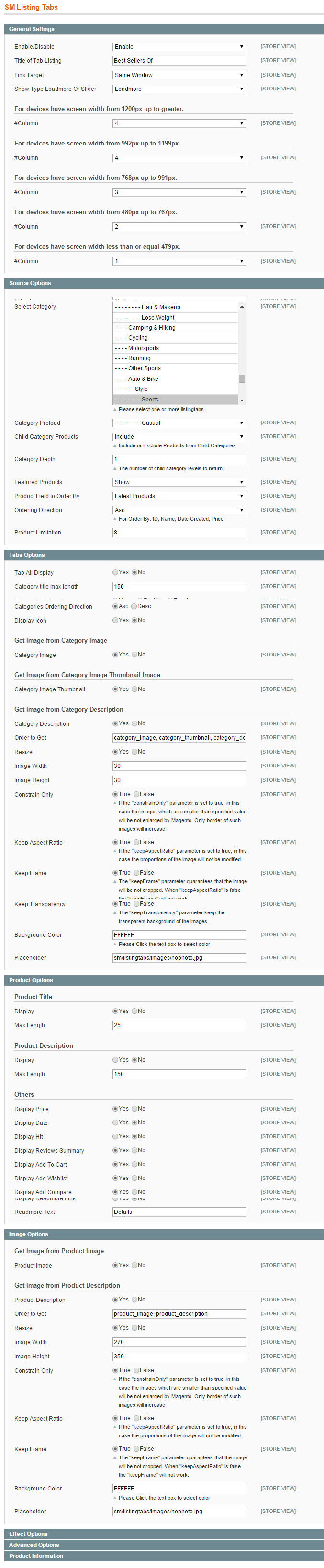Select Motorsports in the category list
Viewport: 324px width, 1568px height.
(x=175, y=348)
